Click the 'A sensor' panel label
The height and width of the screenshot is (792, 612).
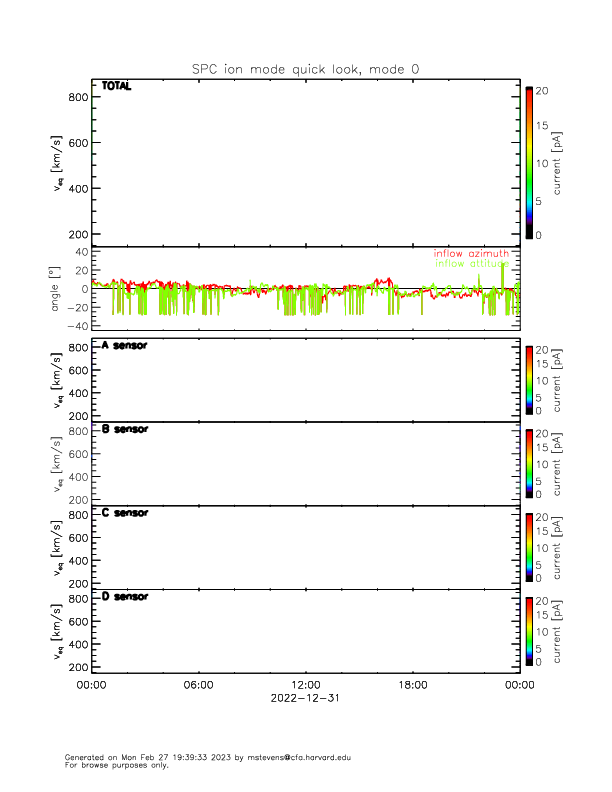click(124, 345)
